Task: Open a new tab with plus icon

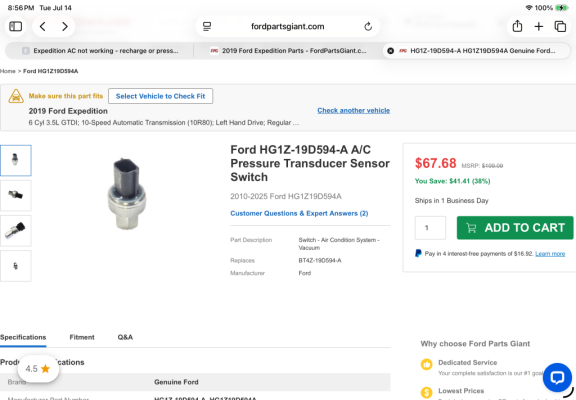Action: [539, 26]
